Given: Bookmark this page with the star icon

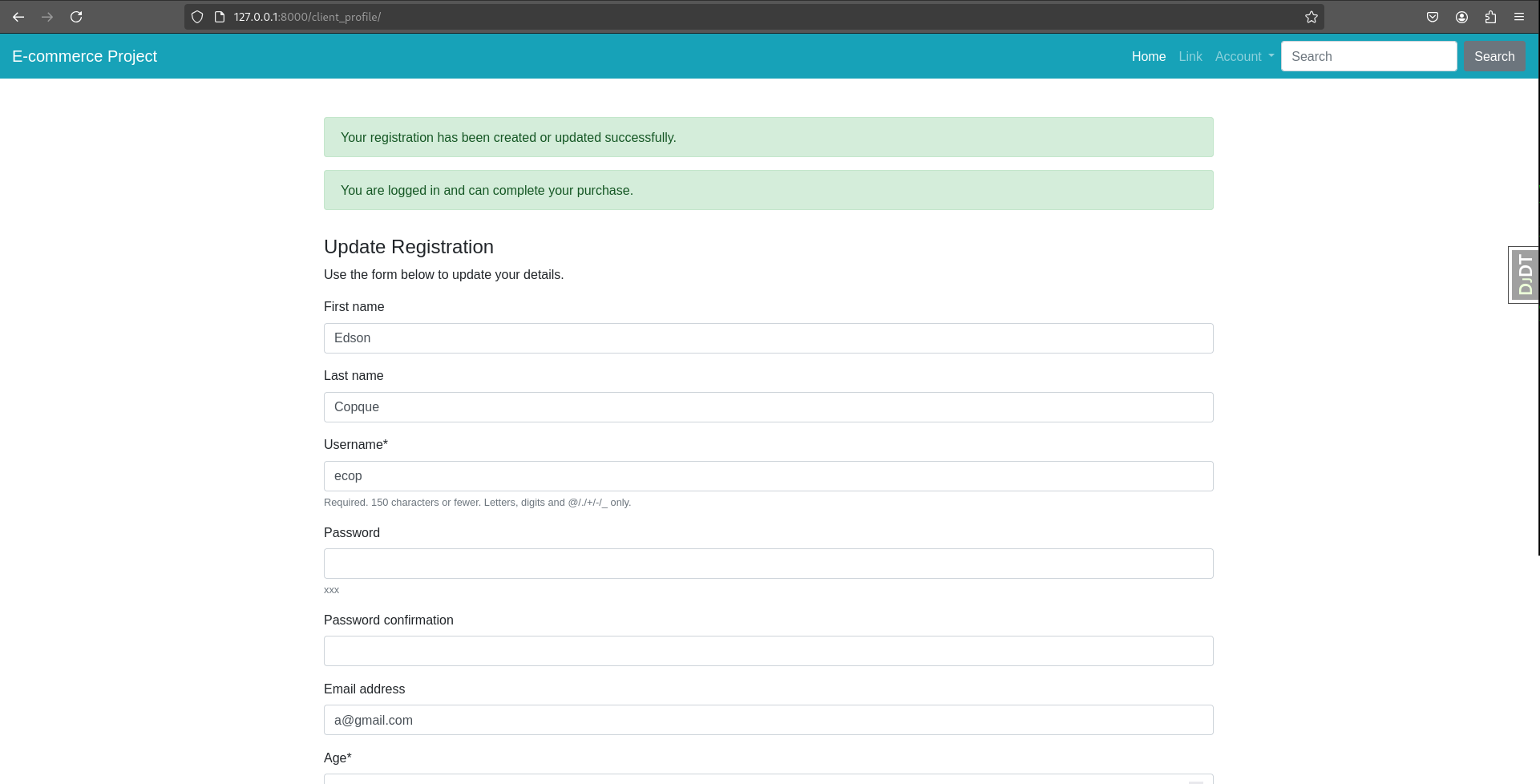Looking at the screenshot, I should (x=1312, y=17).
